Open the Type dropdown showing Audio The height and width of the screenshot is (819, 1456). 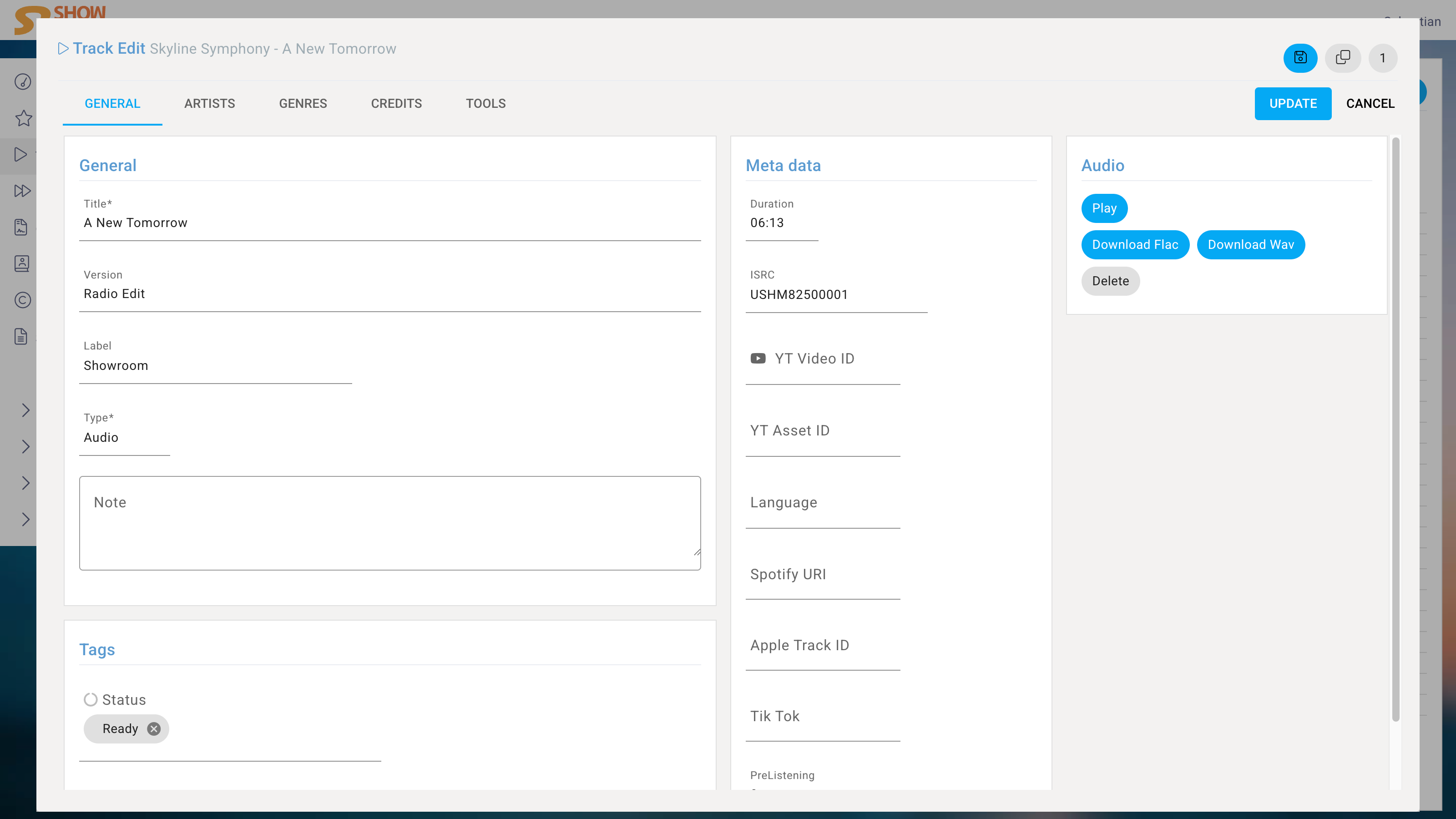(x=124, y=437)
